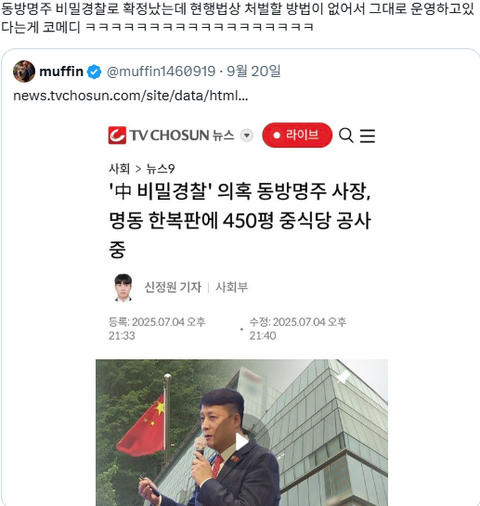Open the 라이브 live broadcast button
This screenshot has height=506, width=480.
click(x=297, y=135)
